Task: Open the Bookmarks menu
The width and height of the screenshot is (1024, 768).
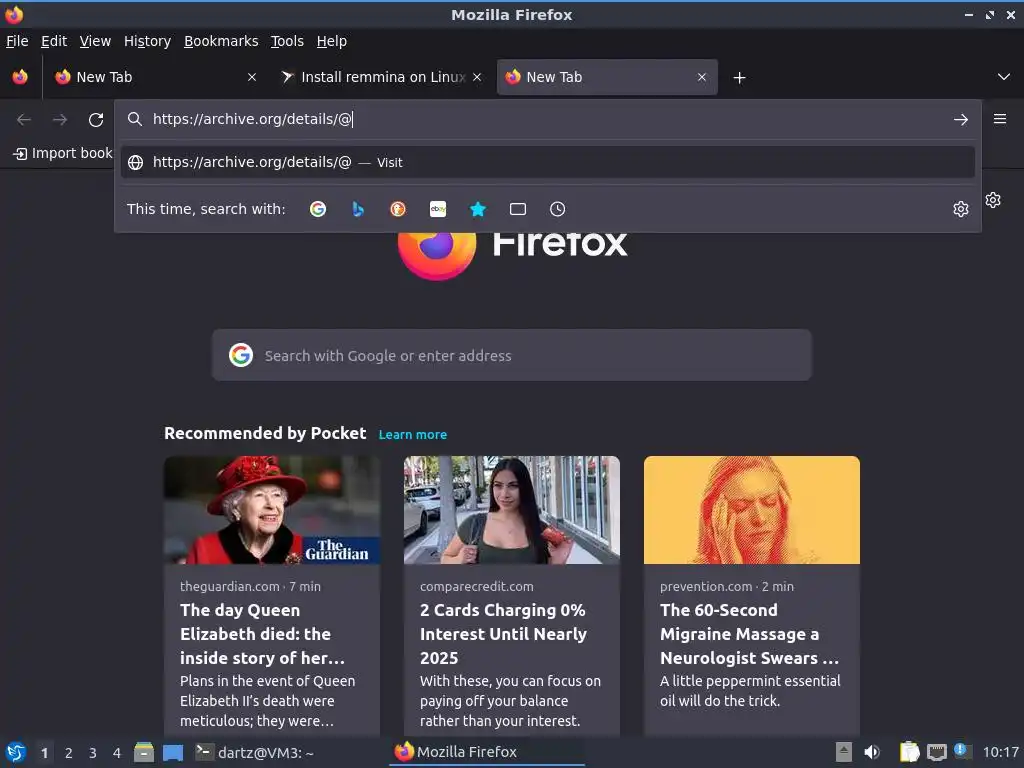Action: (x=221, y=41)
